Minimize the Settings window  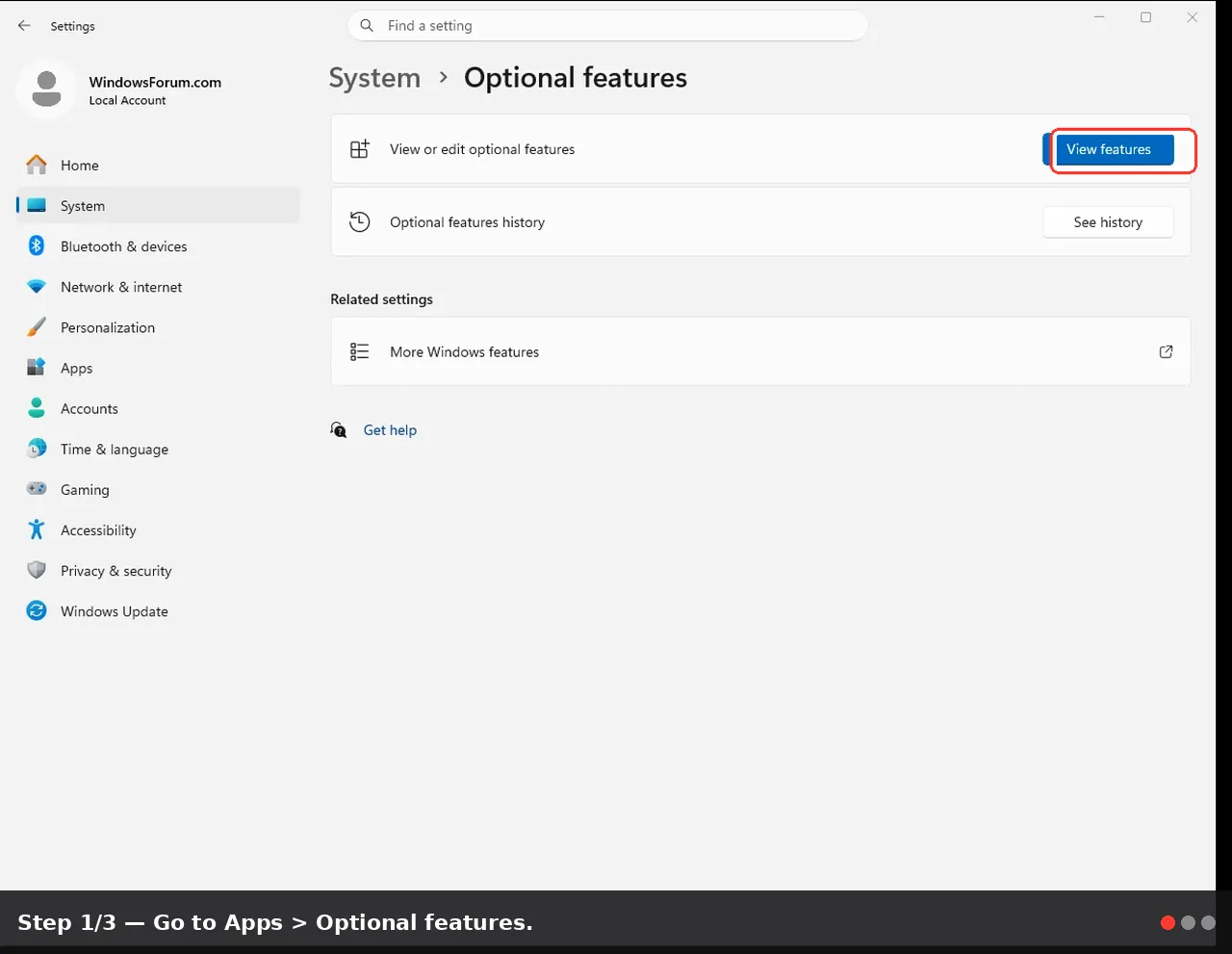1100,17
